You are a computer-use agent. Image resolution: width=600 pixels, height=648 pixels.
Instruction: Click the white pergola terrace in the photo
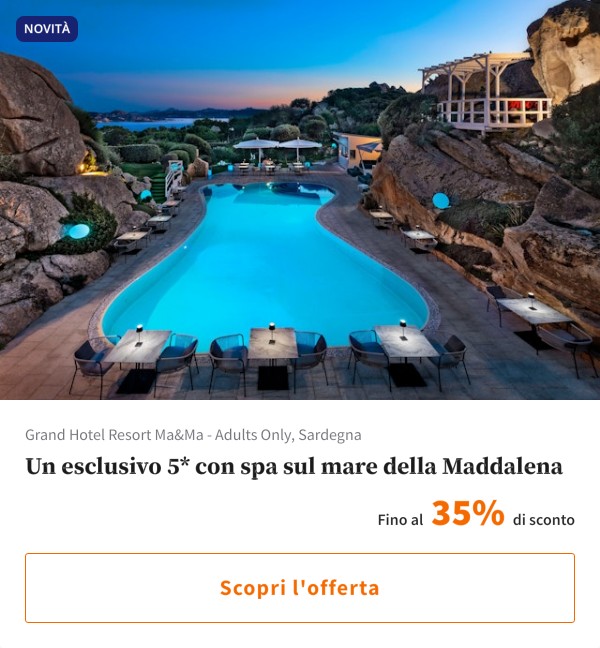click(486, 93)
